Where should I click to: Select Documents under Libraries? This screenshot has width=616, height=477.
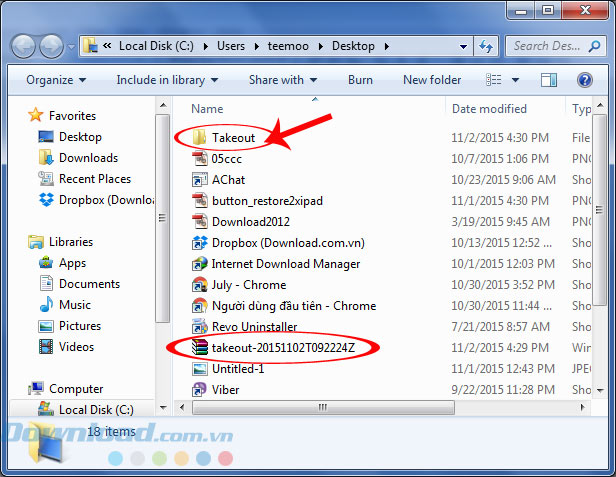click(x=89, y=284)
